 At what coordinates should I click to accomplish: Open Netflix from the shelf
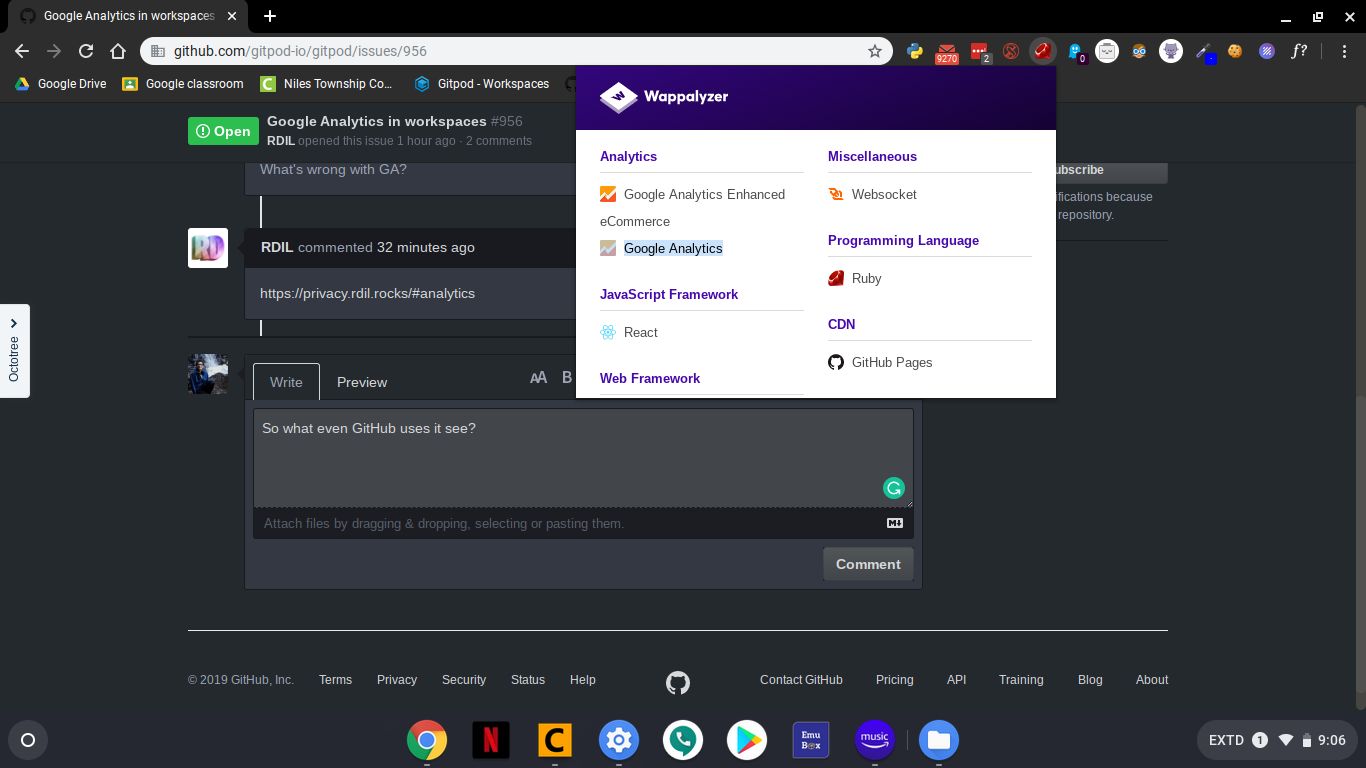point(491,741)
